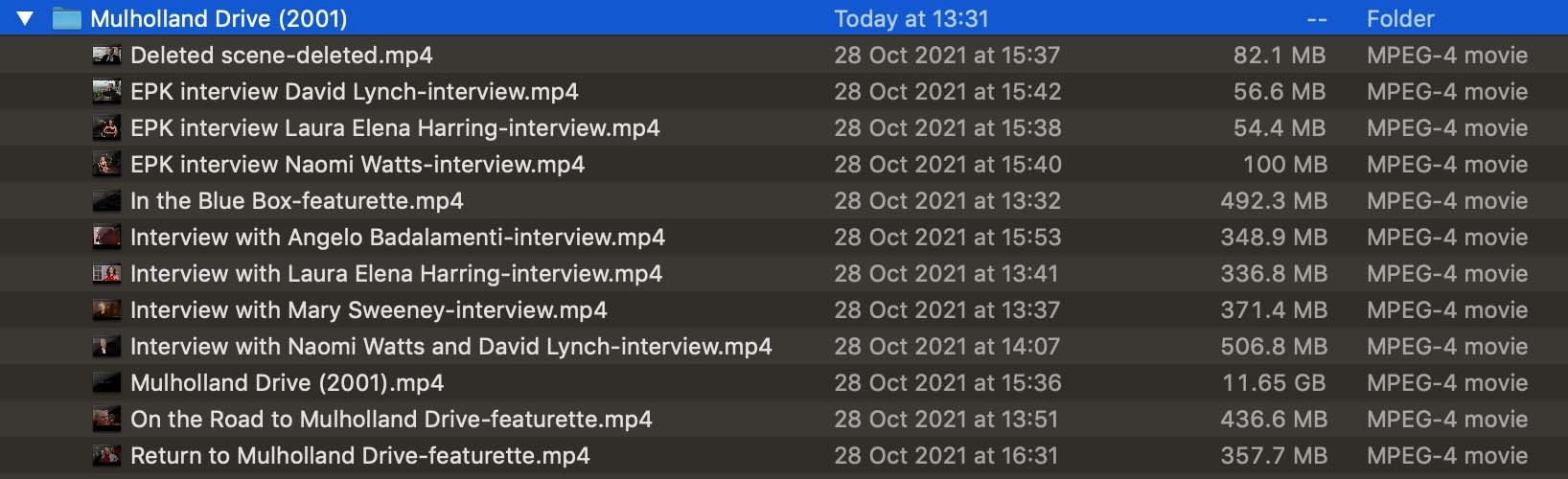This screenshot has height=479, width=1568.
Task: Click the date 28 Oct 2021 at 14:07
Action: [947, 346]
